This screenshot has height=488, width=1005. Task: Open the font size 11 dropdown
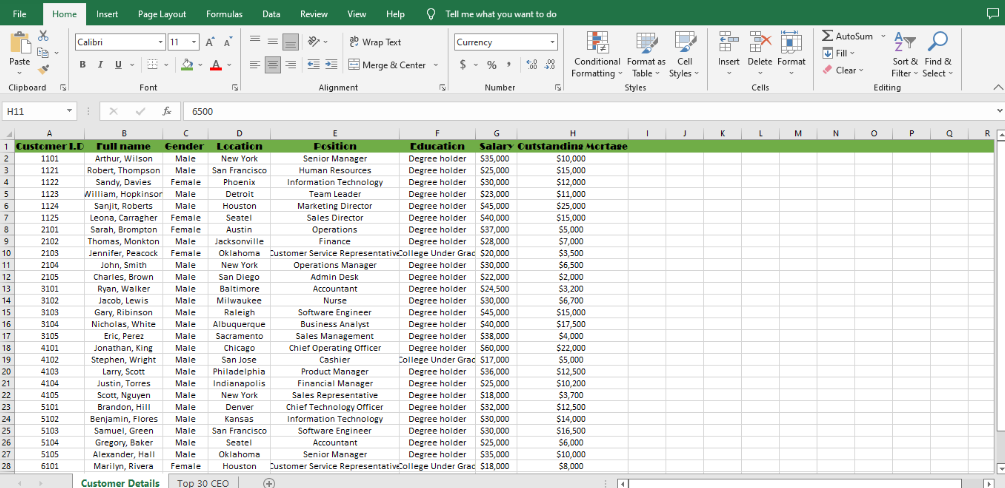tap(194, 42)
